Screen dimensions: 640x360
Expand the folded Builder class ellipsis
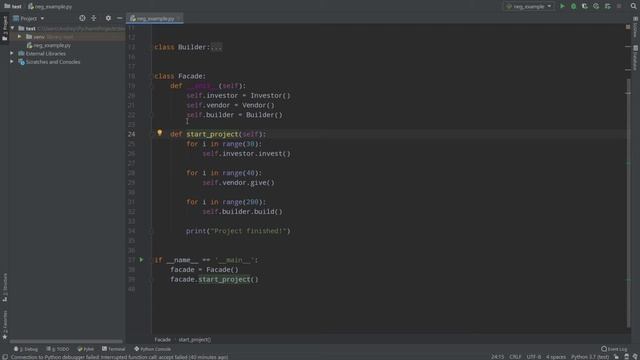tap(216, 47)
